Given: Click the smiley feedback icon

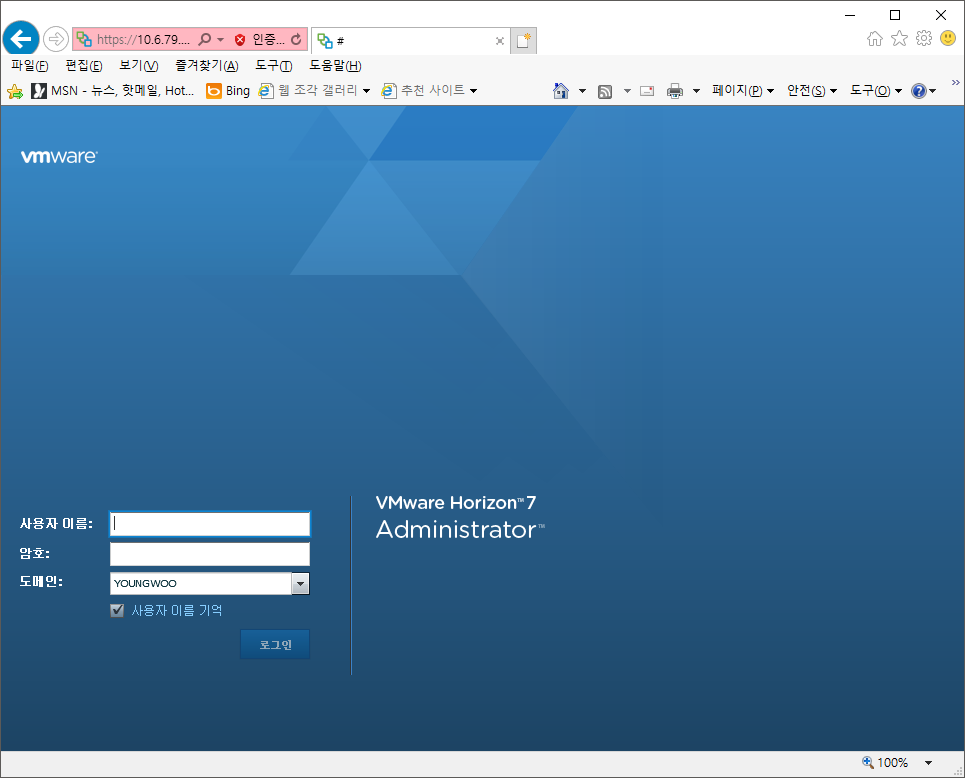Looking at the screenshot, I should point(948,39).
